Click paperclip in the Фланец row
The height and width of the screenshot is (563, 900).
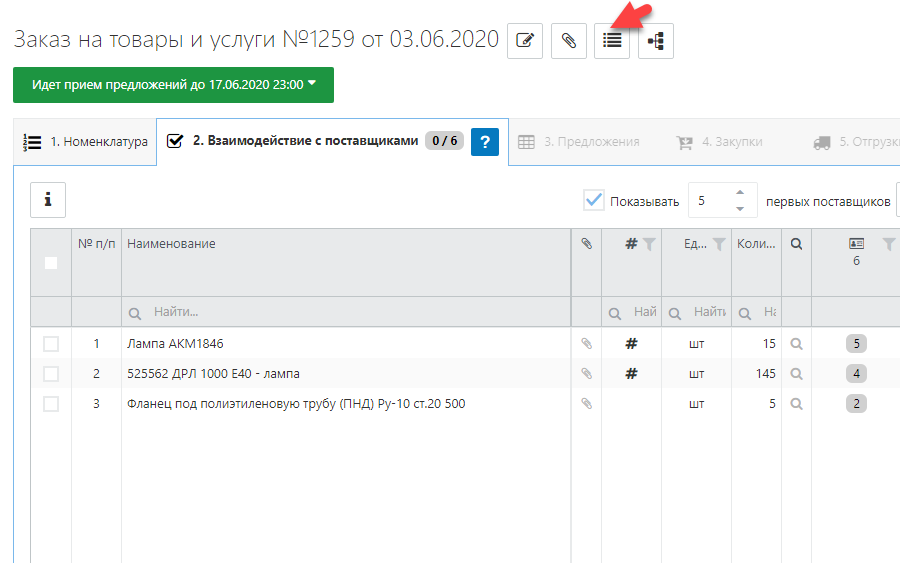tap(587, 404)
